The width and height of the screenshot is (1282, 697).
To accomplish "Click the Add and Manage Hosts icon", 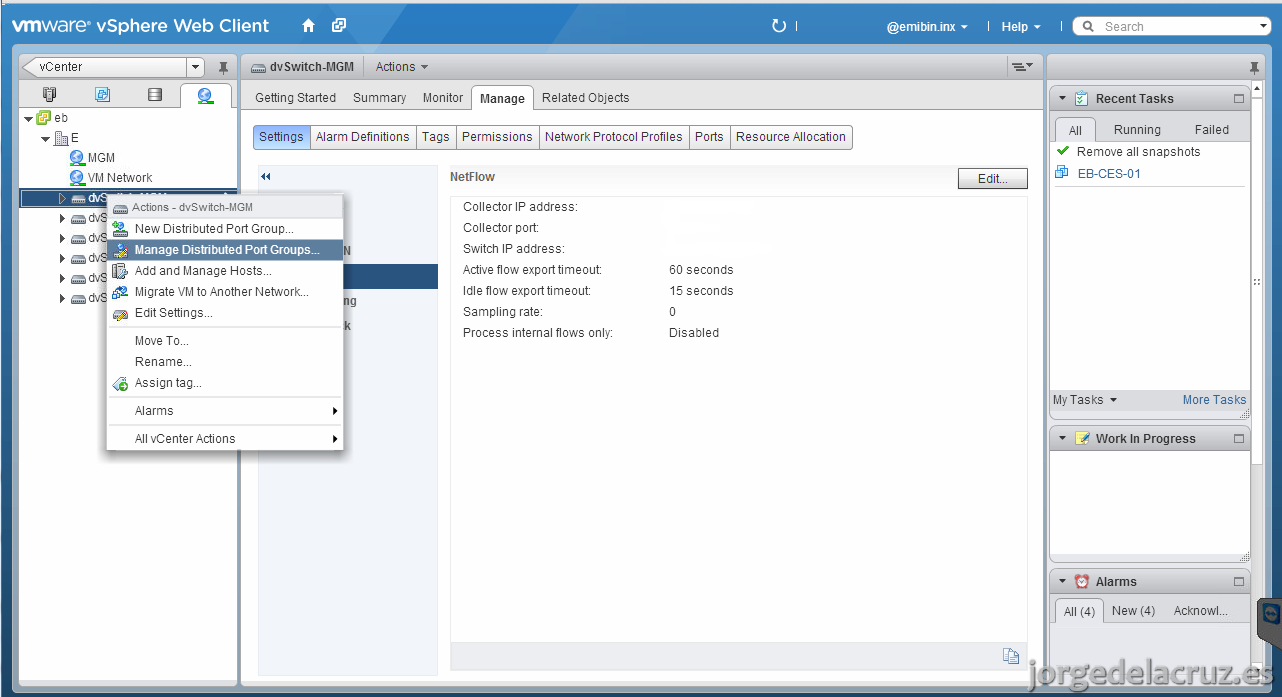I will 120,271.
